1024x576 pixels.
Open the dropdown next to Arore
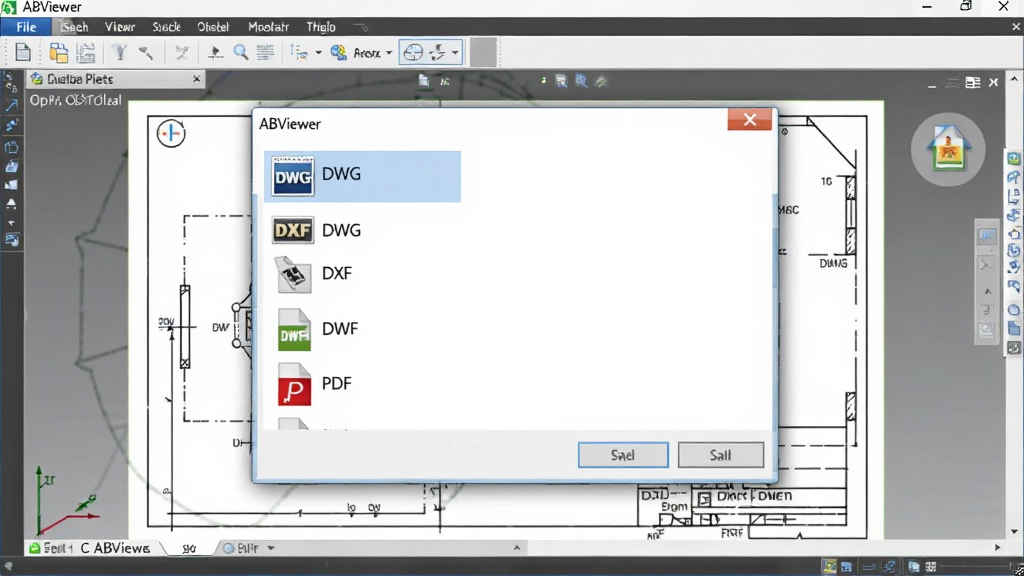(x=389, y=53)
